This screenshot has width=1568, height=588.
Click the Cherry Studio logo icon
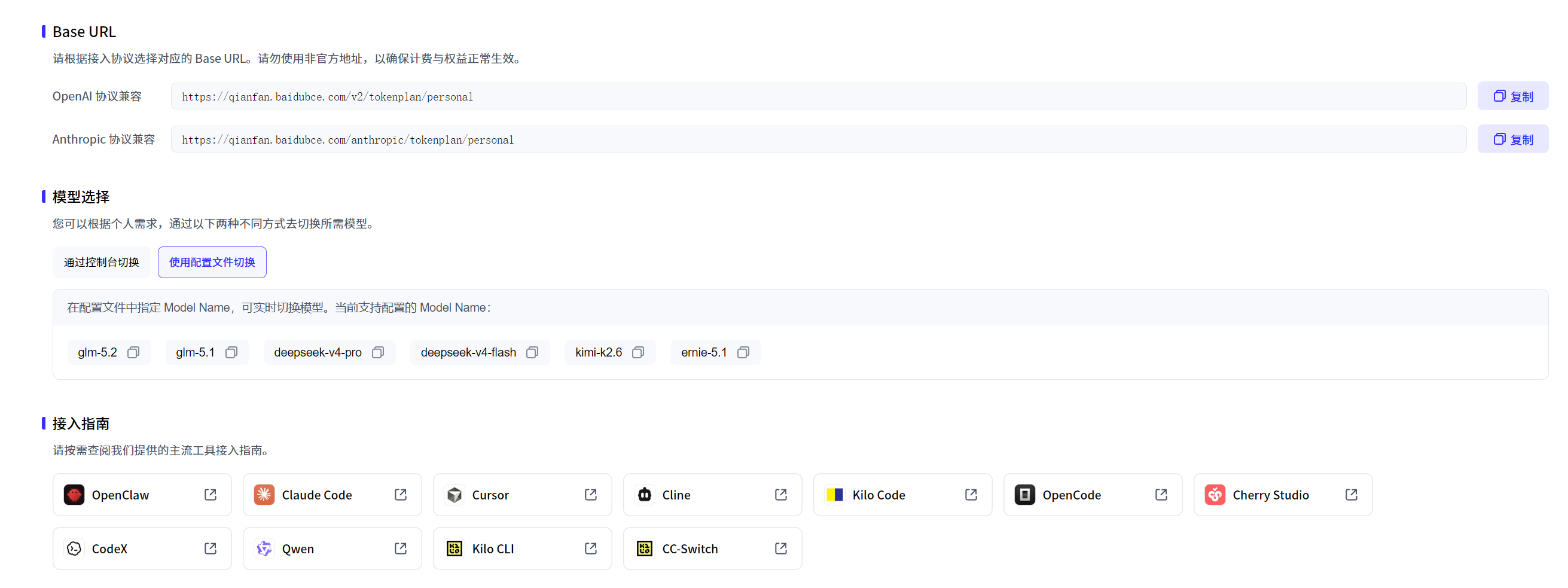pos(1215,495)
